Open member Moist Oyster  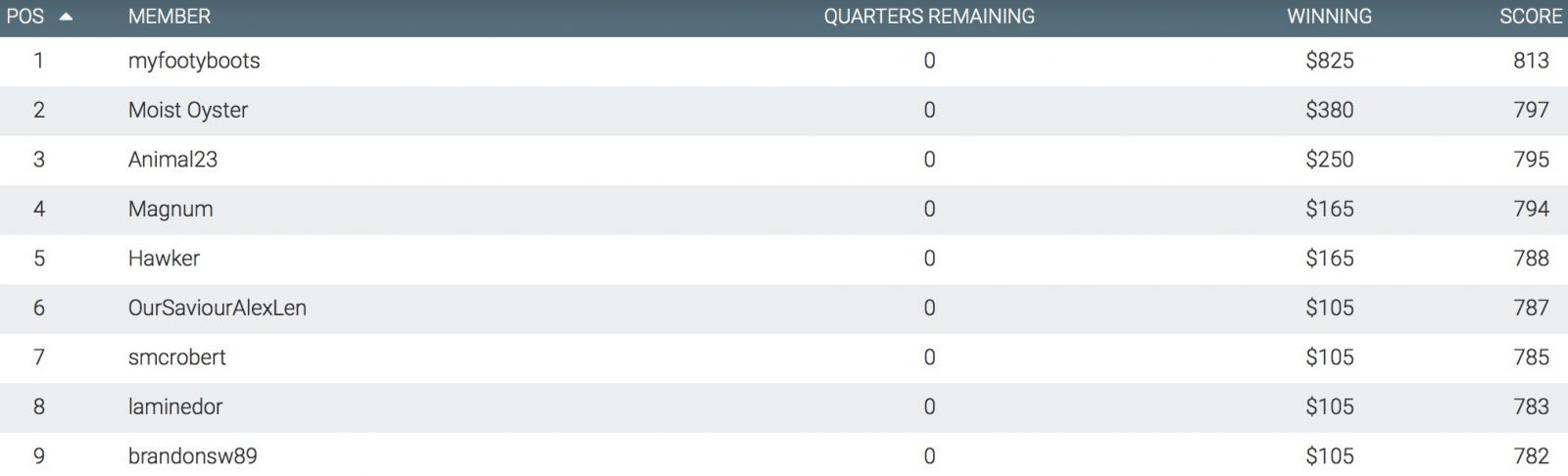pos(188,110)
